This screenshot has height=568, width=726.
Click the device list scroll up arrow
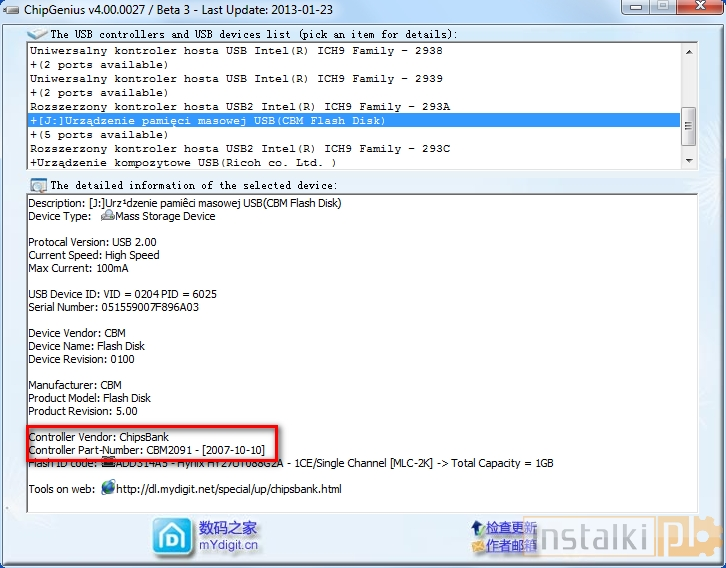click(688, 52)
